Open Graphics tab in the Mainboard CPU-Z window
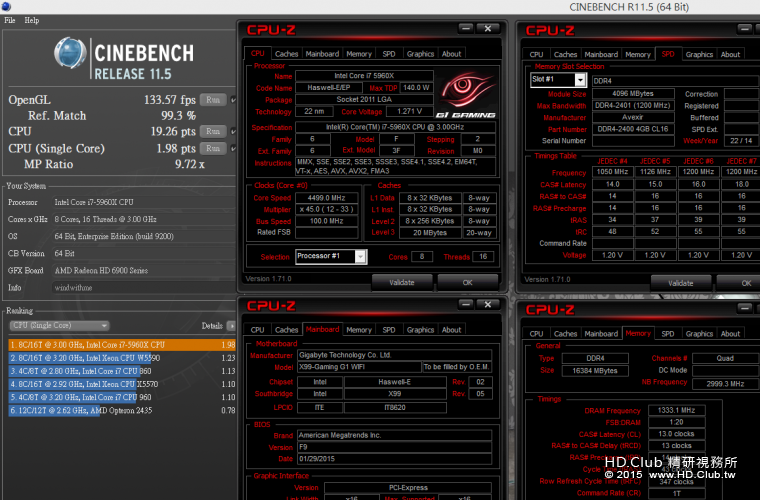Screen dimensions: 760x500 [x=420, y=330]
